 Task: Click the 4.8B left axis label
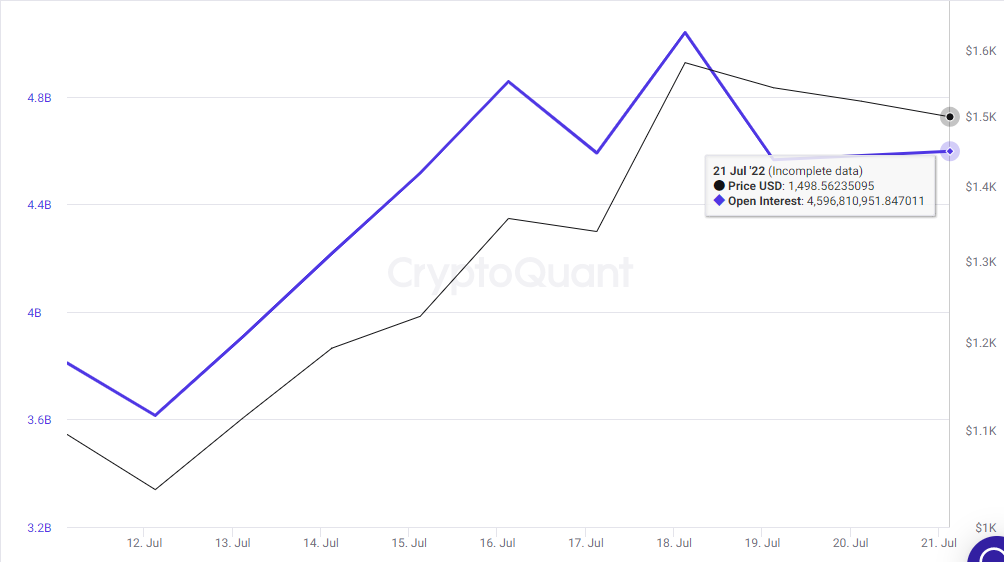click(39, 98)
